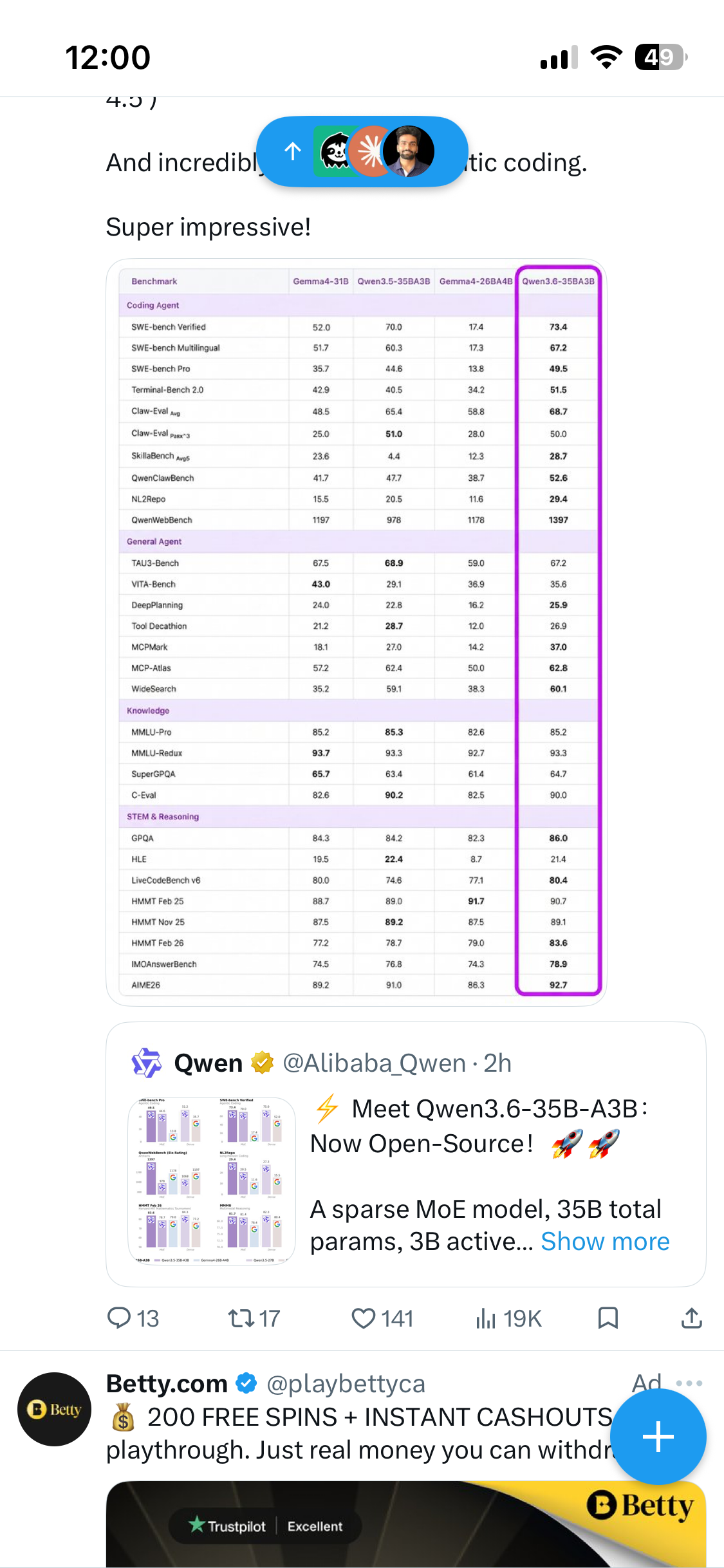This screenshot has width=724, height=1568.
Task: Tap the repost arrows icon
Action: [241, 1318]
